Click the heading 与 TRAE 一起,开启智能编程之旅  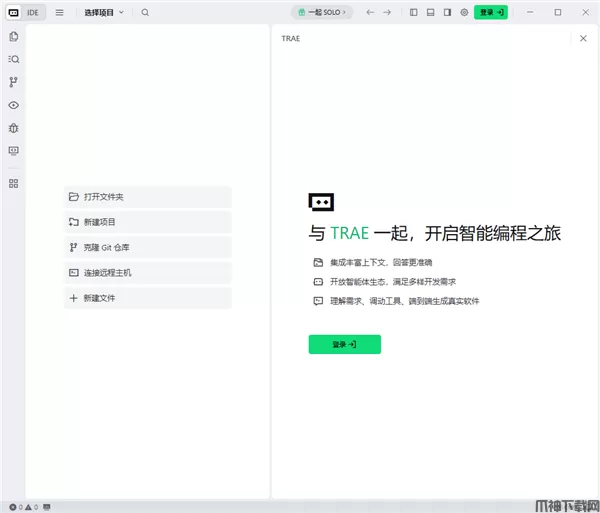(x=435, y=233)
